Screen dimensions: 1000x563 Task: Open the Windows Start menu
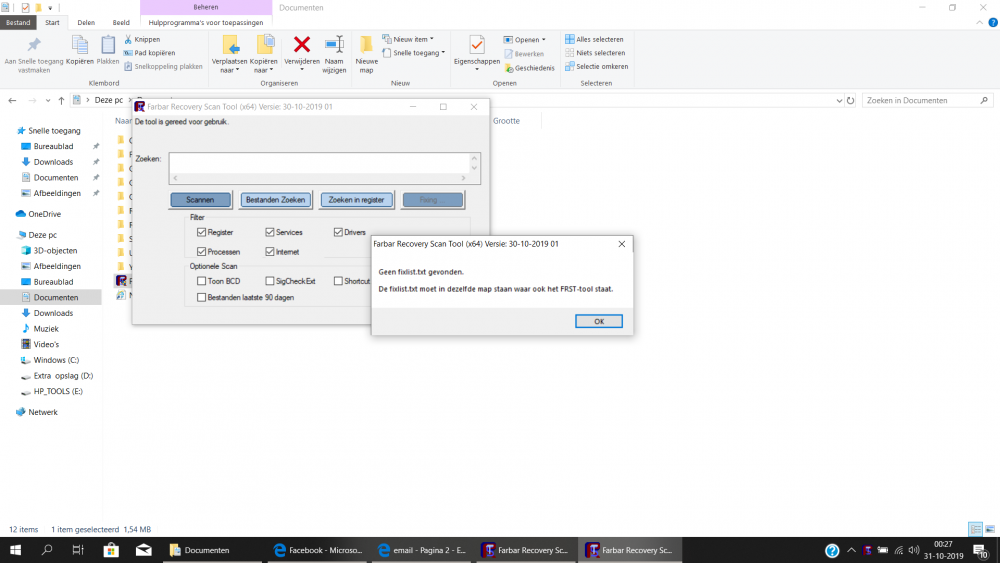[15, 550]
